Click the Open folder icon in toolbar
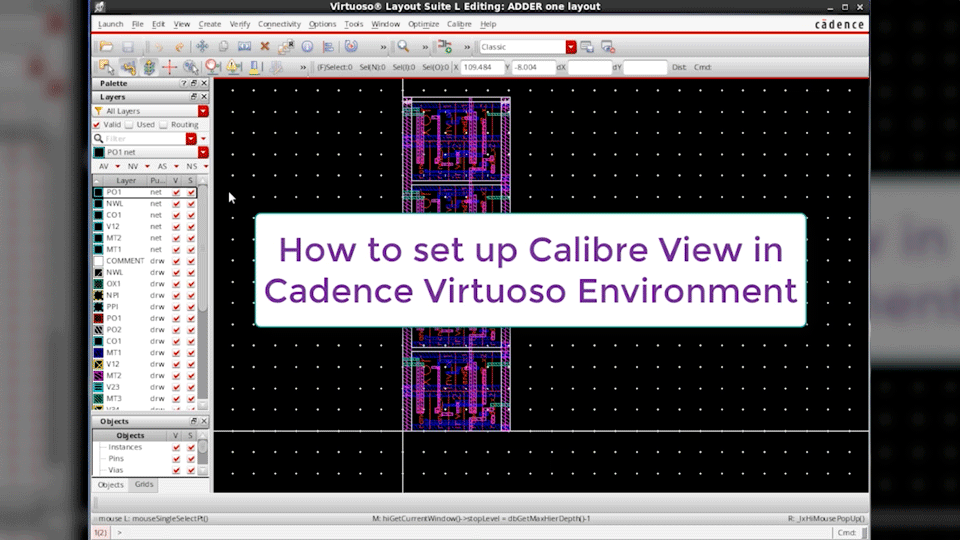The height and width of the screenshot is (540, 960). pyautogui.click(x=106, y=47)
